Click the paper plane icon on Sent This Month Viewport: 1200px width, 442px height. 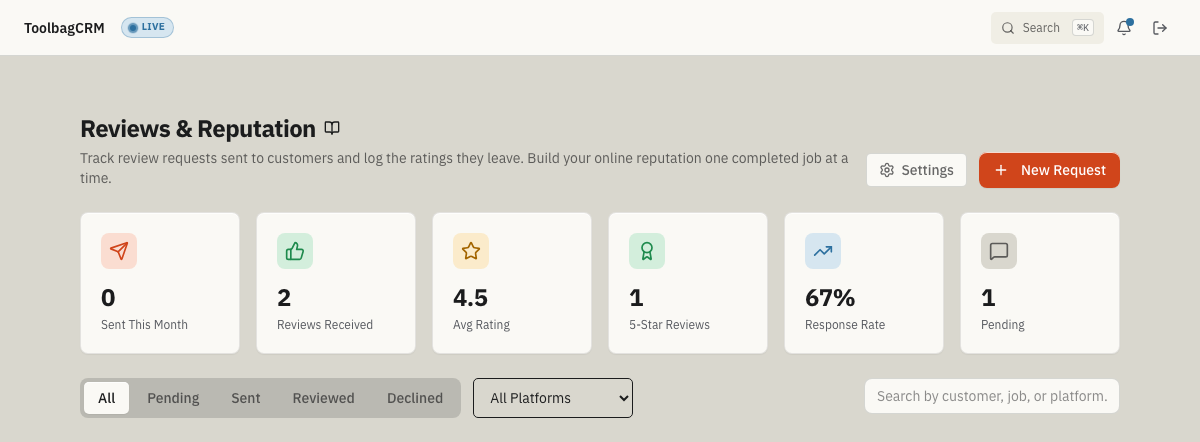pyautogui.click(x=119, y=251)
